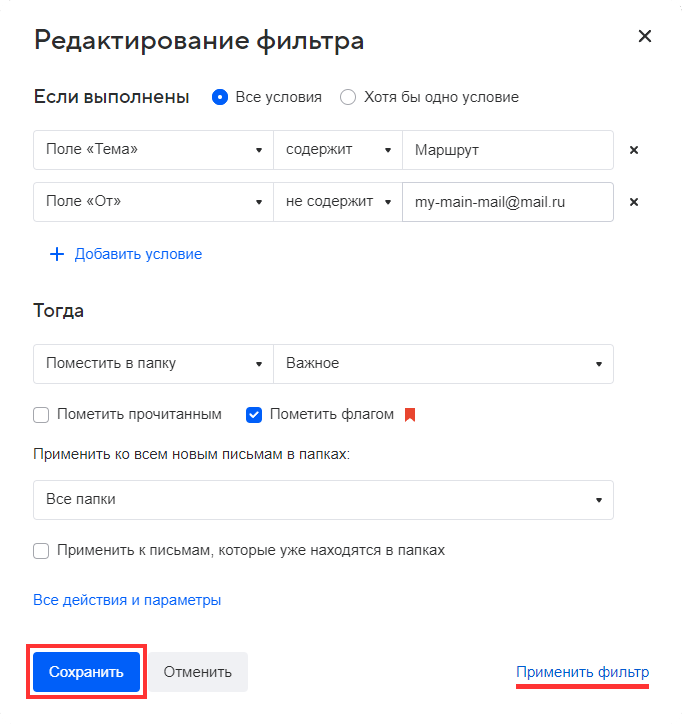Expand the «Все папки» dropdown

323,500
